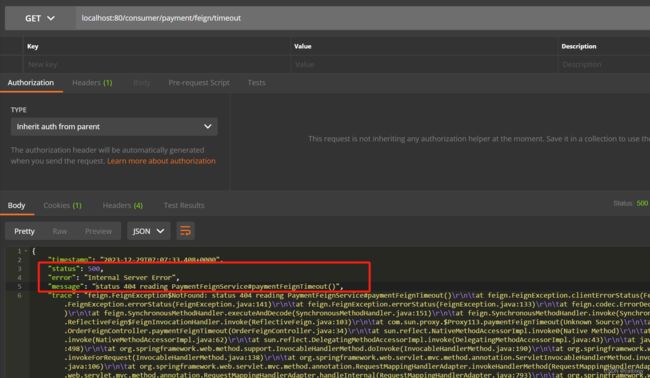Click the parameter Value input field
Image resolution: width=650 pixels, height=378 pixels.
pos(424,64)
